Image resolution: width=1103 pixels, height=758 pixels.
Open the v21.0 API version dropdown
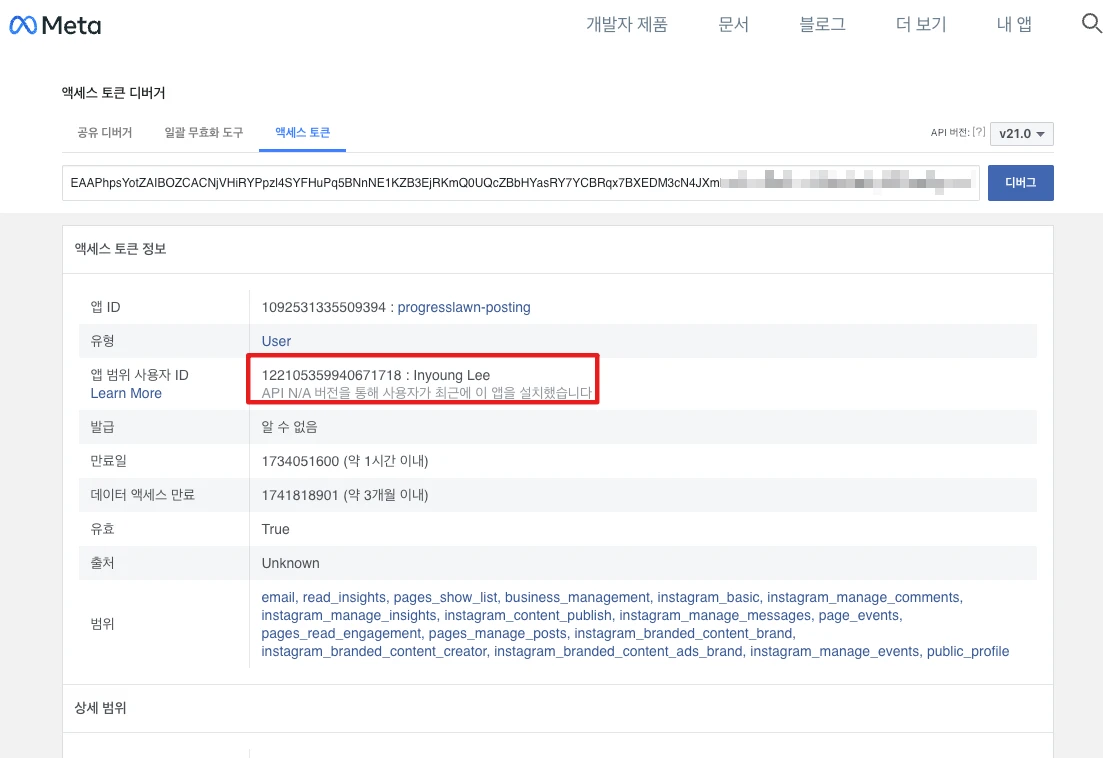click(1021, 134)
